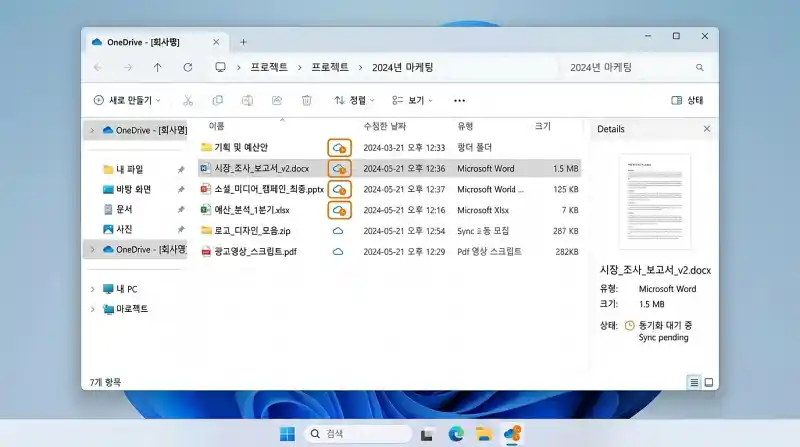800x447 pixels.
Task: Unpin 내 파일 via its pin icon
Action: pos(181,169)
